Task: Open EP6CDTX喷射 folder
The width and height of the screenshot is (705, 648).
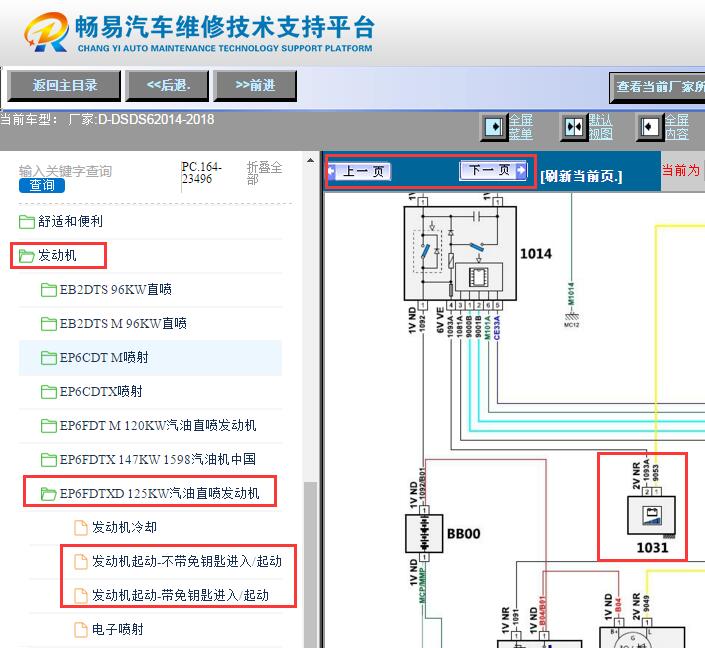Action: click(x=101, y=391)
